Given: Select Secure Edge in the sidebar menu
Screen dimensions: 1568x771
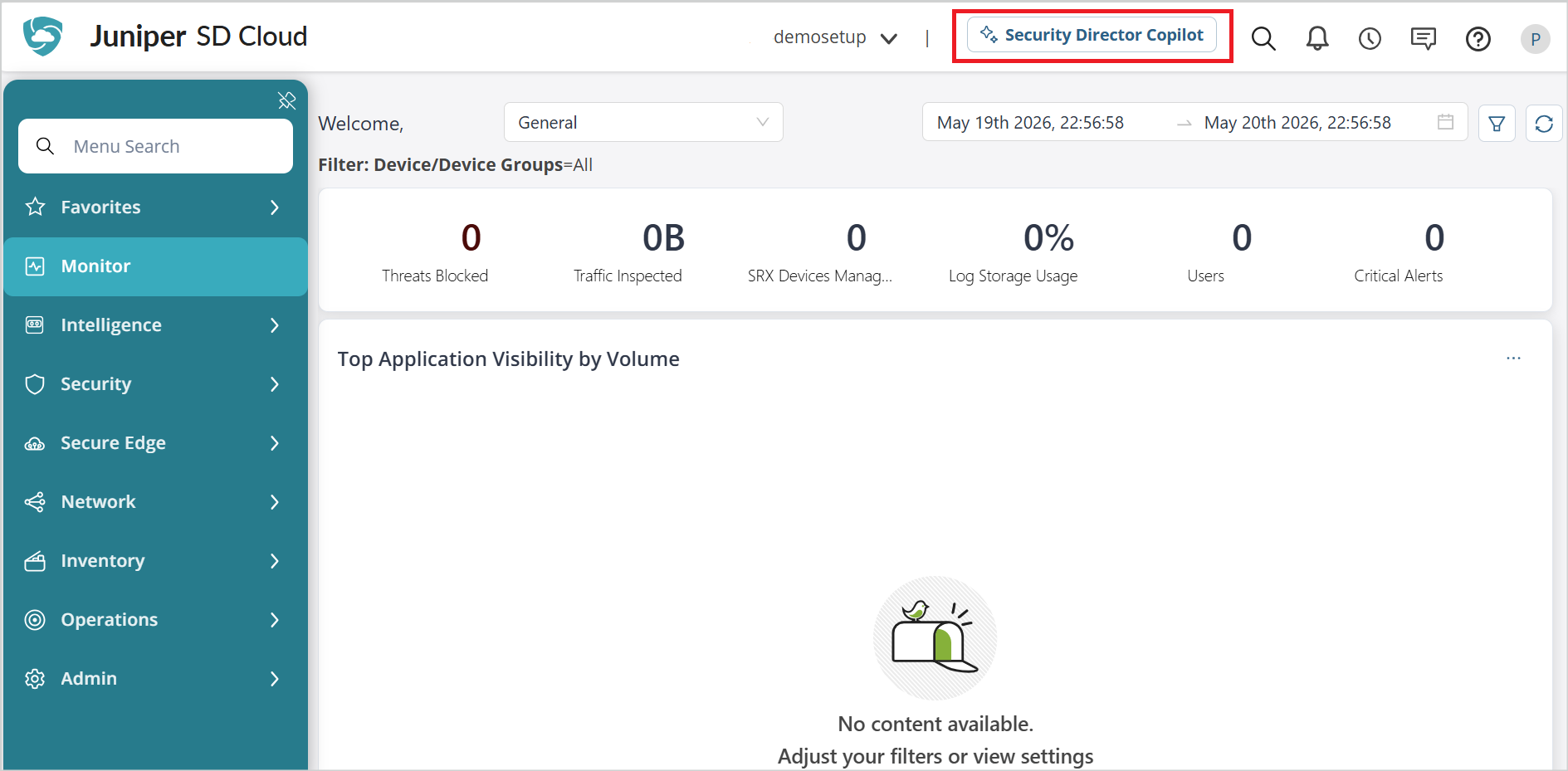Looking at the screenshot, I should (x=156, y=443).
